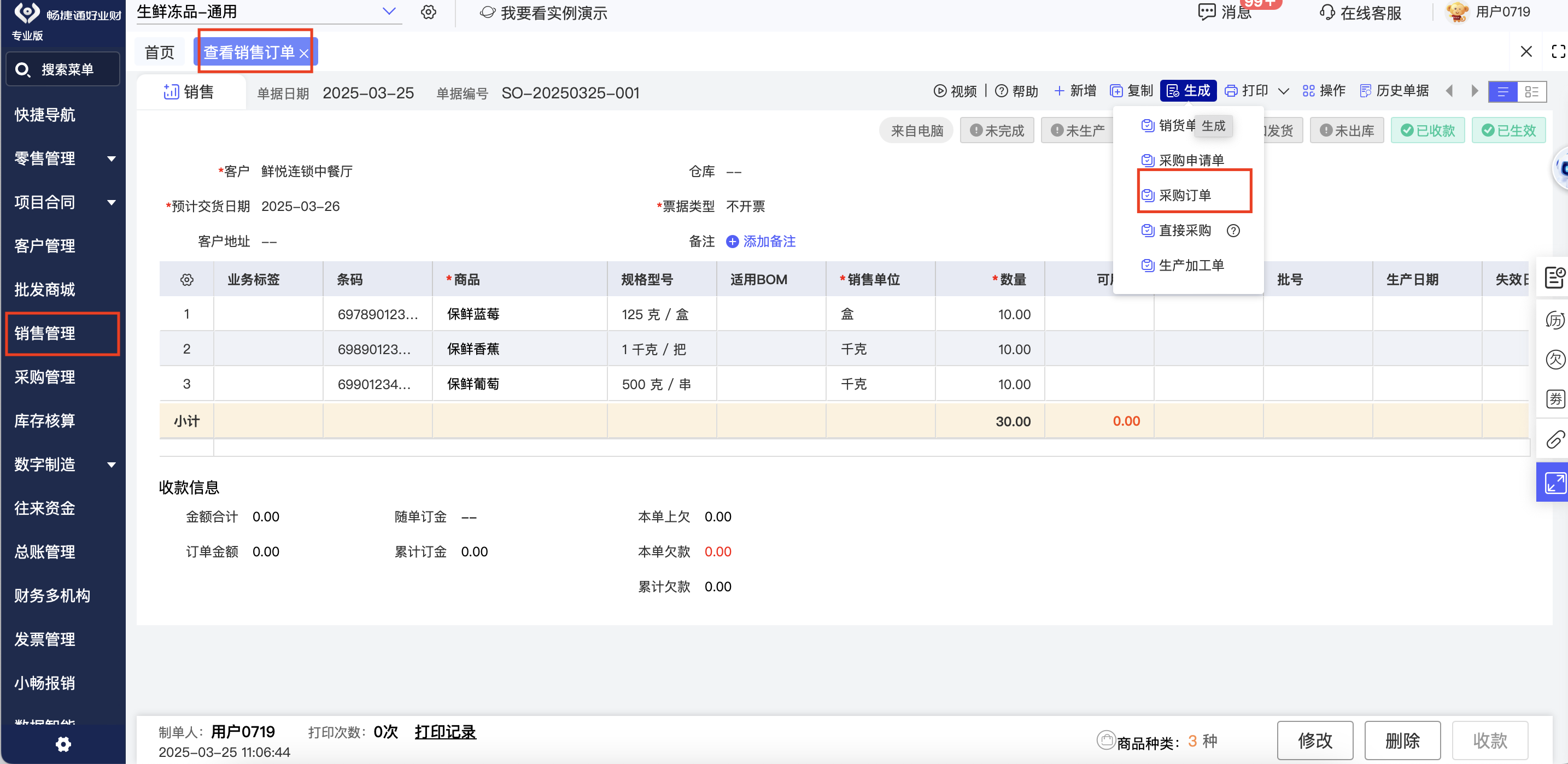The height and width of the screenshot is (764, 1568).
Task: Open the settings gear beside the industry selector
Action: pyautogui.click(x=429, y=12)
